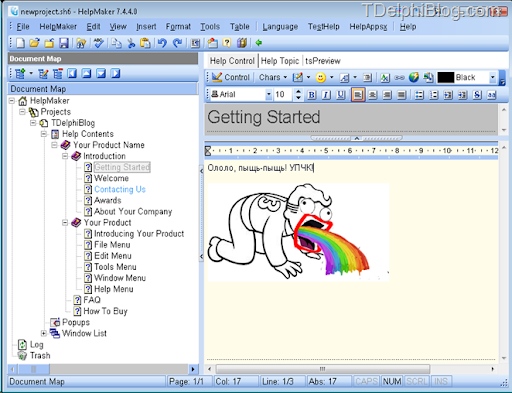Select the Contacting Us topic
The image size is (512, 393).
click(120, 189)
